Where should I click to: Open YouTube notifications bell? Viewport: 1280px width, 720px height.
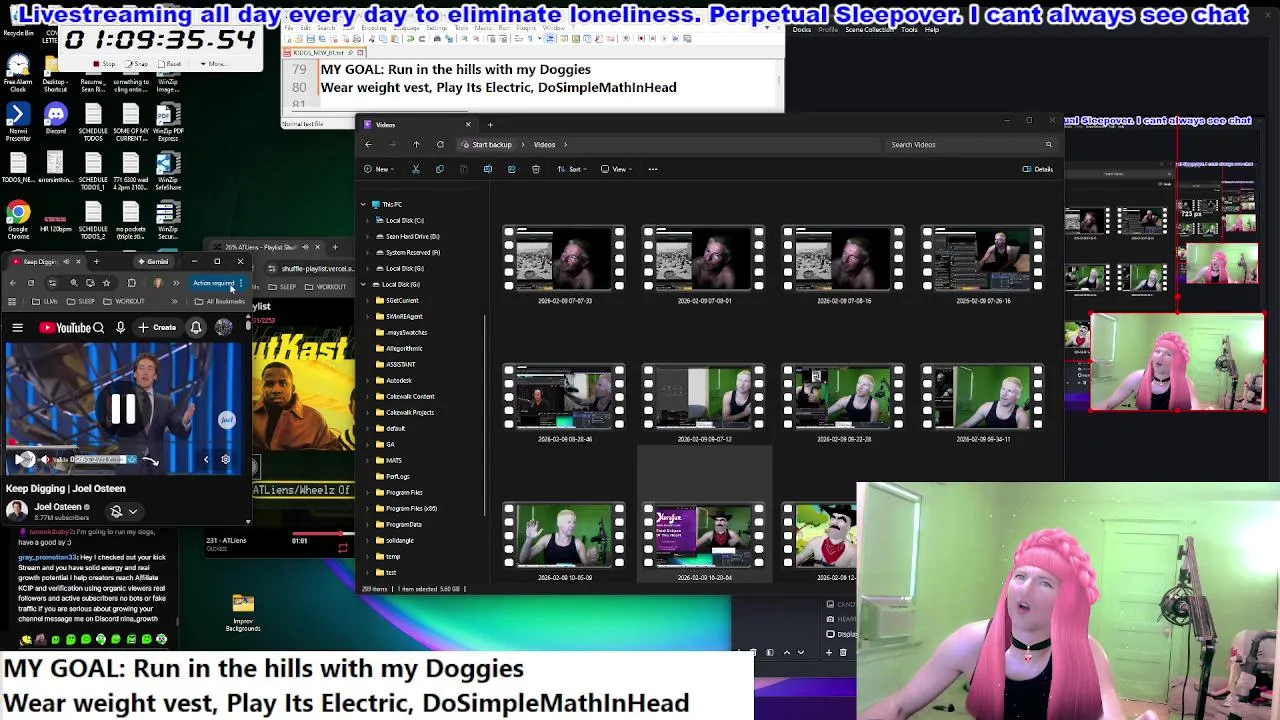(x=196, y=328)
